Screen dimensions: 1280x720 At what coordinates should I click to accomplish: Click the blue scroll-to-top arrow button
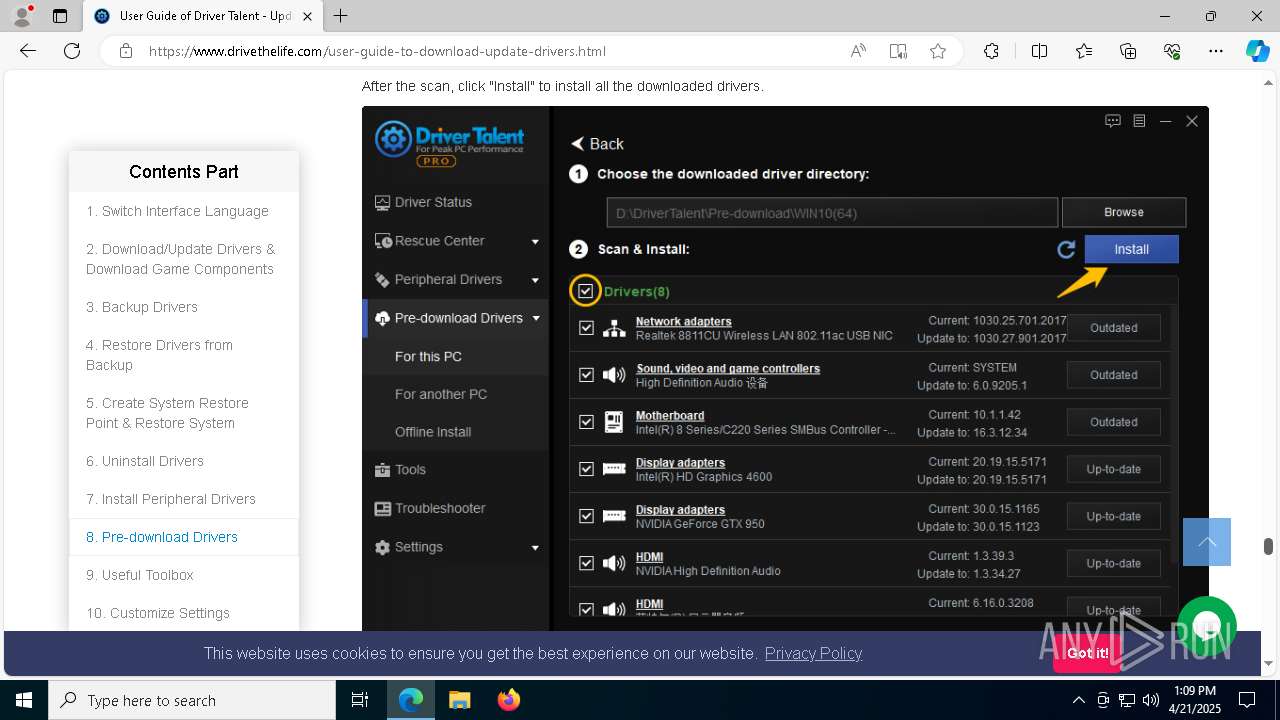point(1207,542)
